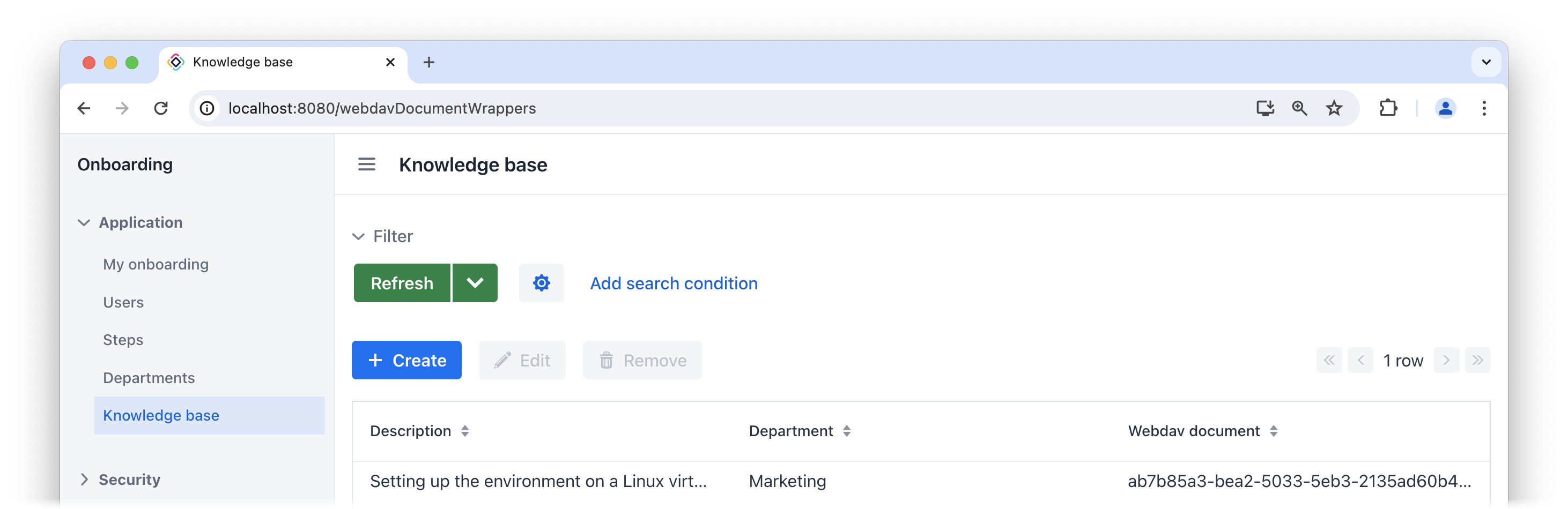Click the browser reload page icon
Image resolution: width=1568 pixels, height=509 pixels.
161,108
